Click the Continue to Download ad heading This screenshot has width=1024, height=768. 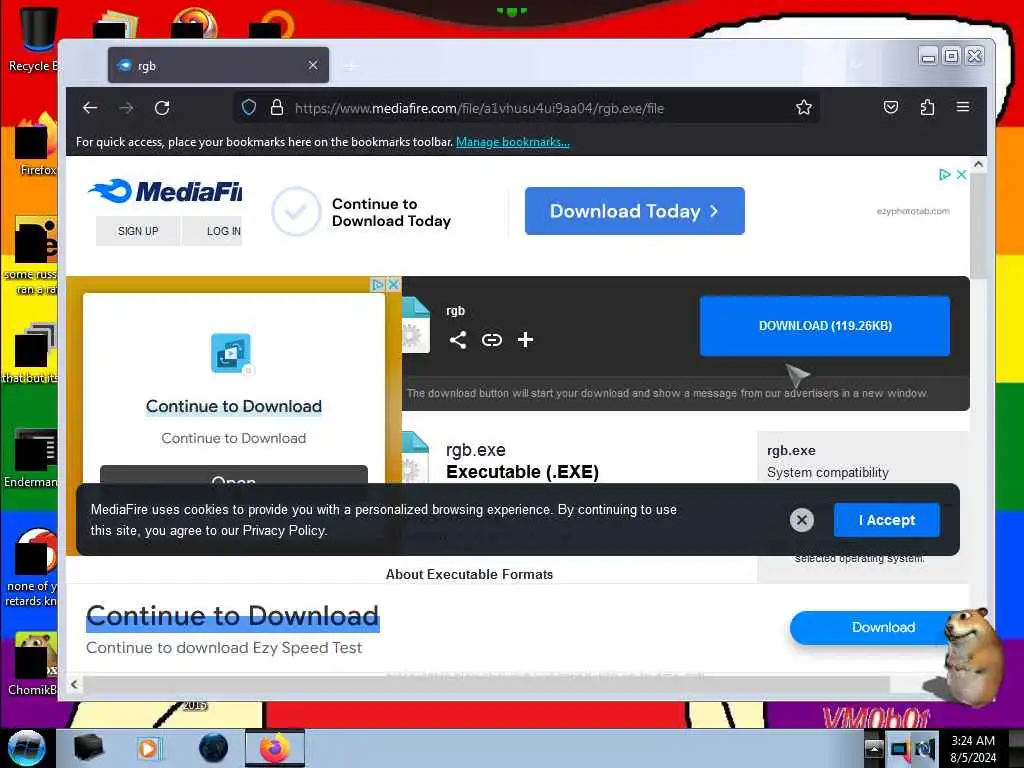coord(234,406)
